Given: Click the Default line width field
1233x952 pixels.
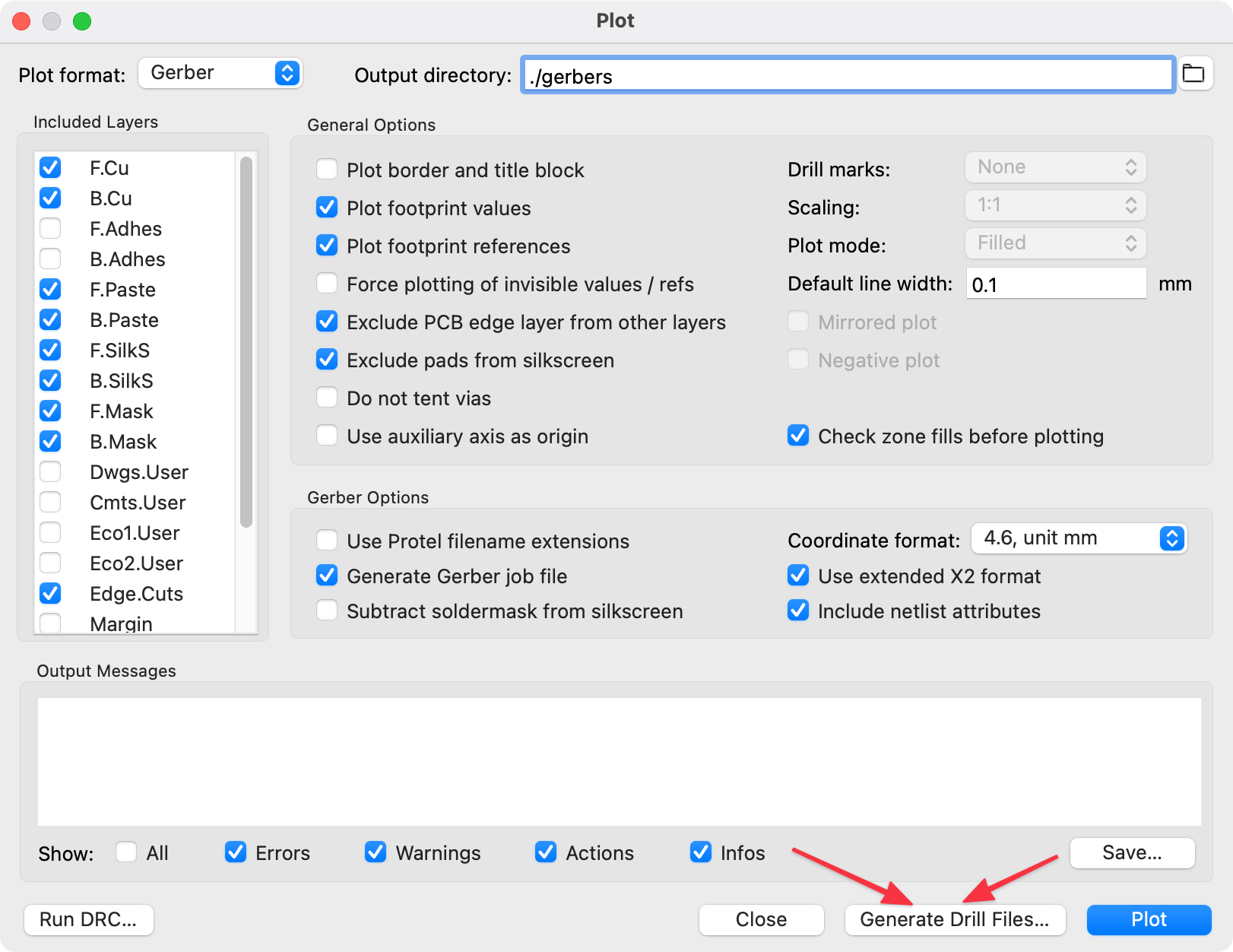Looking at the screenshot, I should 1055,284.
